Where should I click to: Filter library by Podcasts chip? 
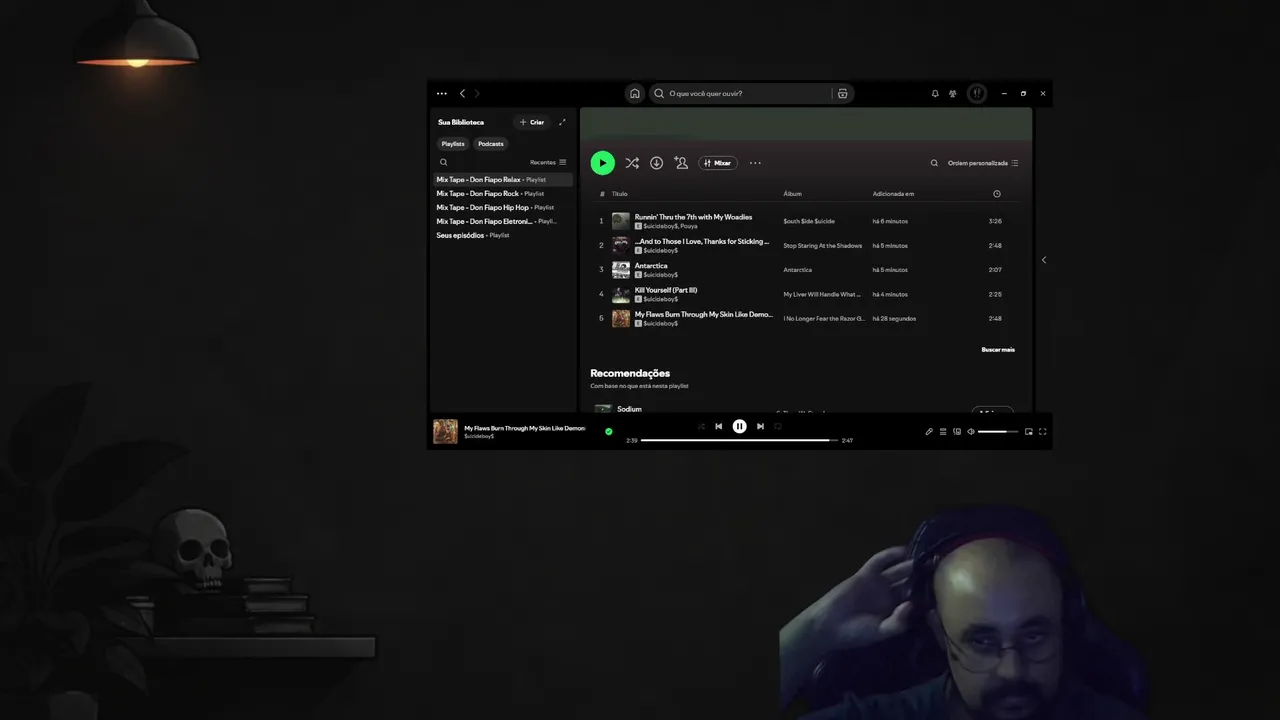(x=490, y=144)
